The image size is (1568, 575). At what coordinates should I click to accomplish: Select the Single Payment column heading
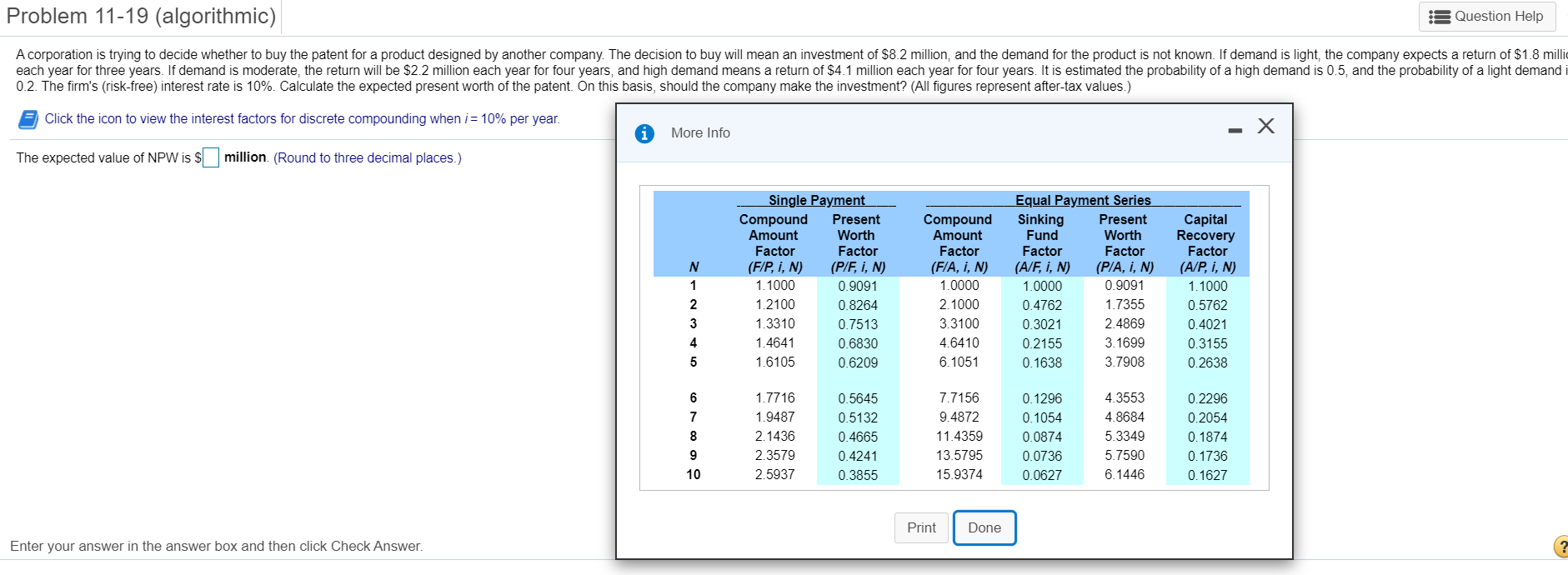coord(815,200)
